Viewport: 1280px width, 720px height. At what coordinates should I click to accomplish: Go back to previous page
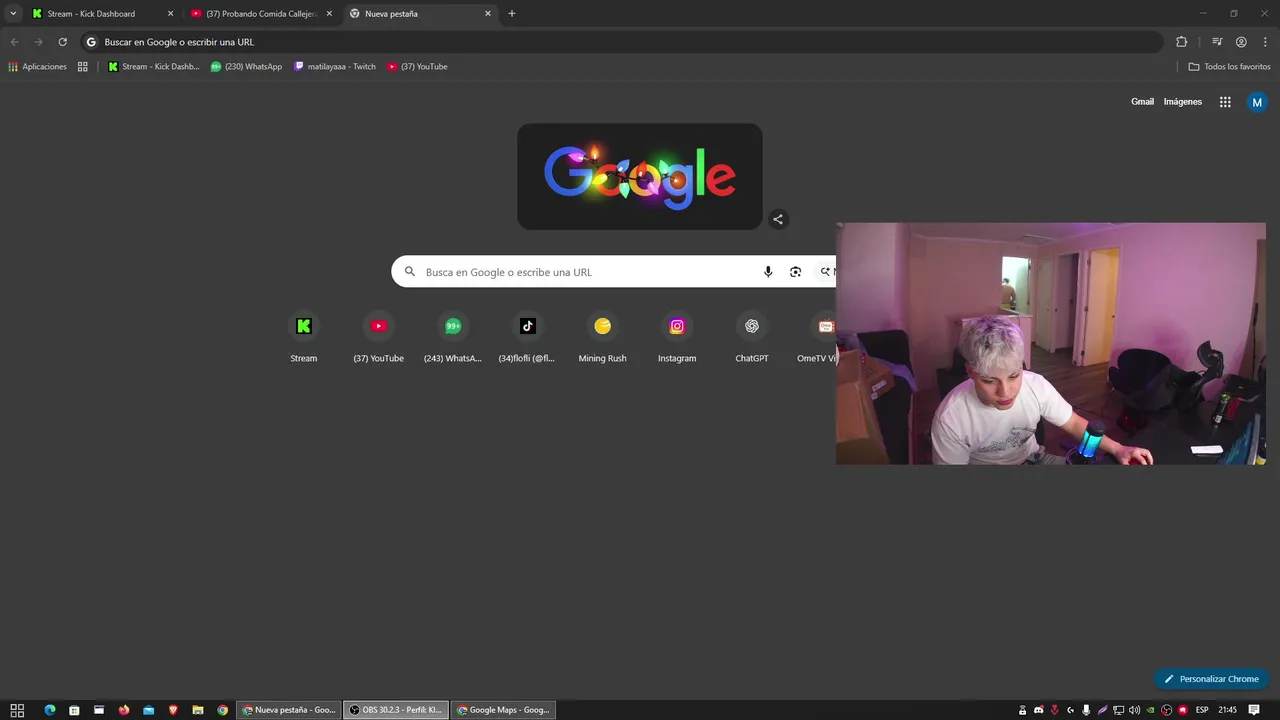14,42
